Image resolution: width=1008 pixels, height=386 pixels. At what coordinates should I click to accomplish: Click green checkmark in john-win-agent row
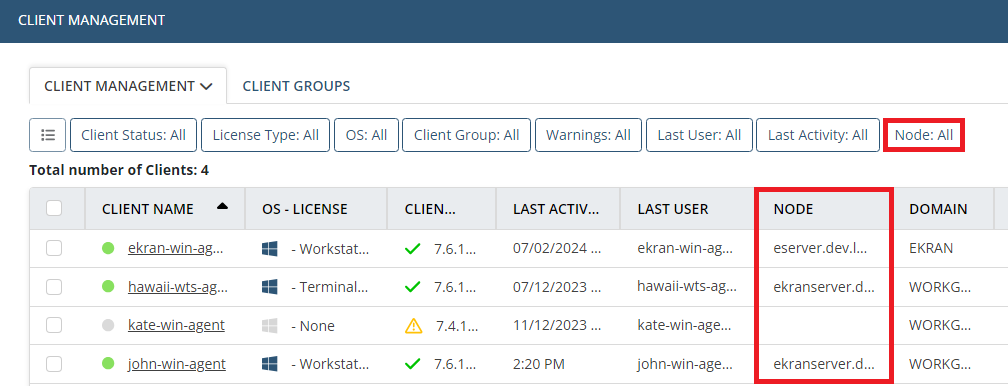click(412, 364)
